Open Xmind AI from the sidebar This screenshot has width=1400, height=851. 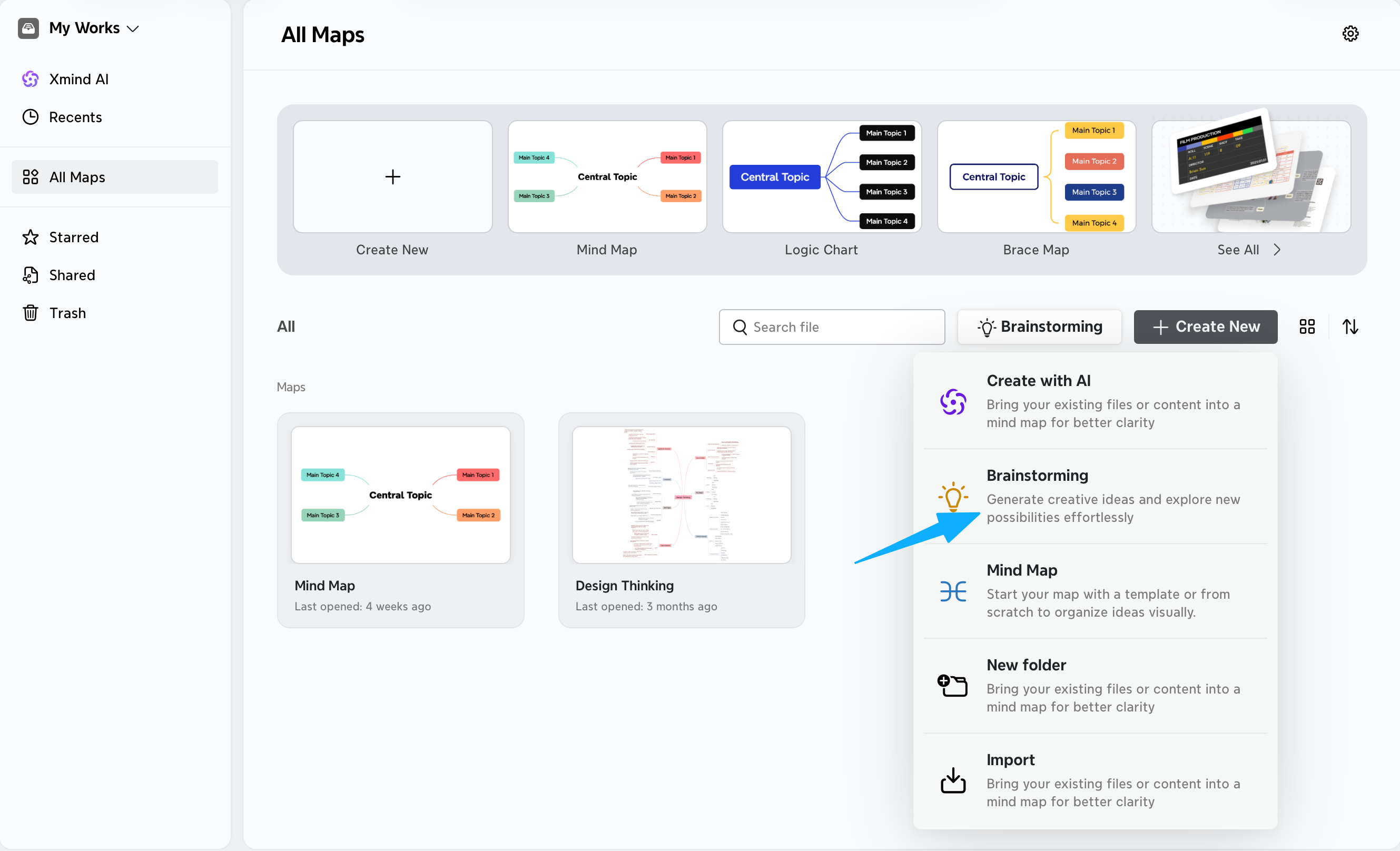(x=114, y=79)
